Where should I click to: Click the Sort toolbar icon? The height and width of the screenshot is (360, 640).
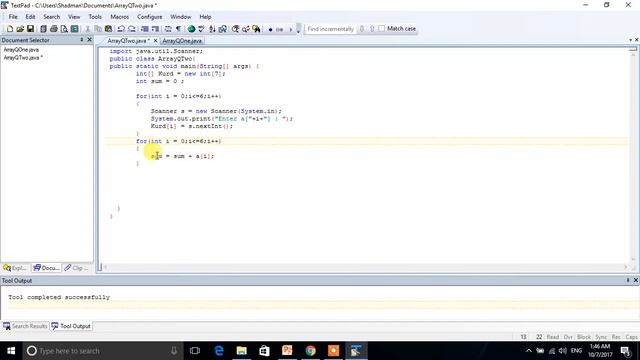(x=212, y=29)
